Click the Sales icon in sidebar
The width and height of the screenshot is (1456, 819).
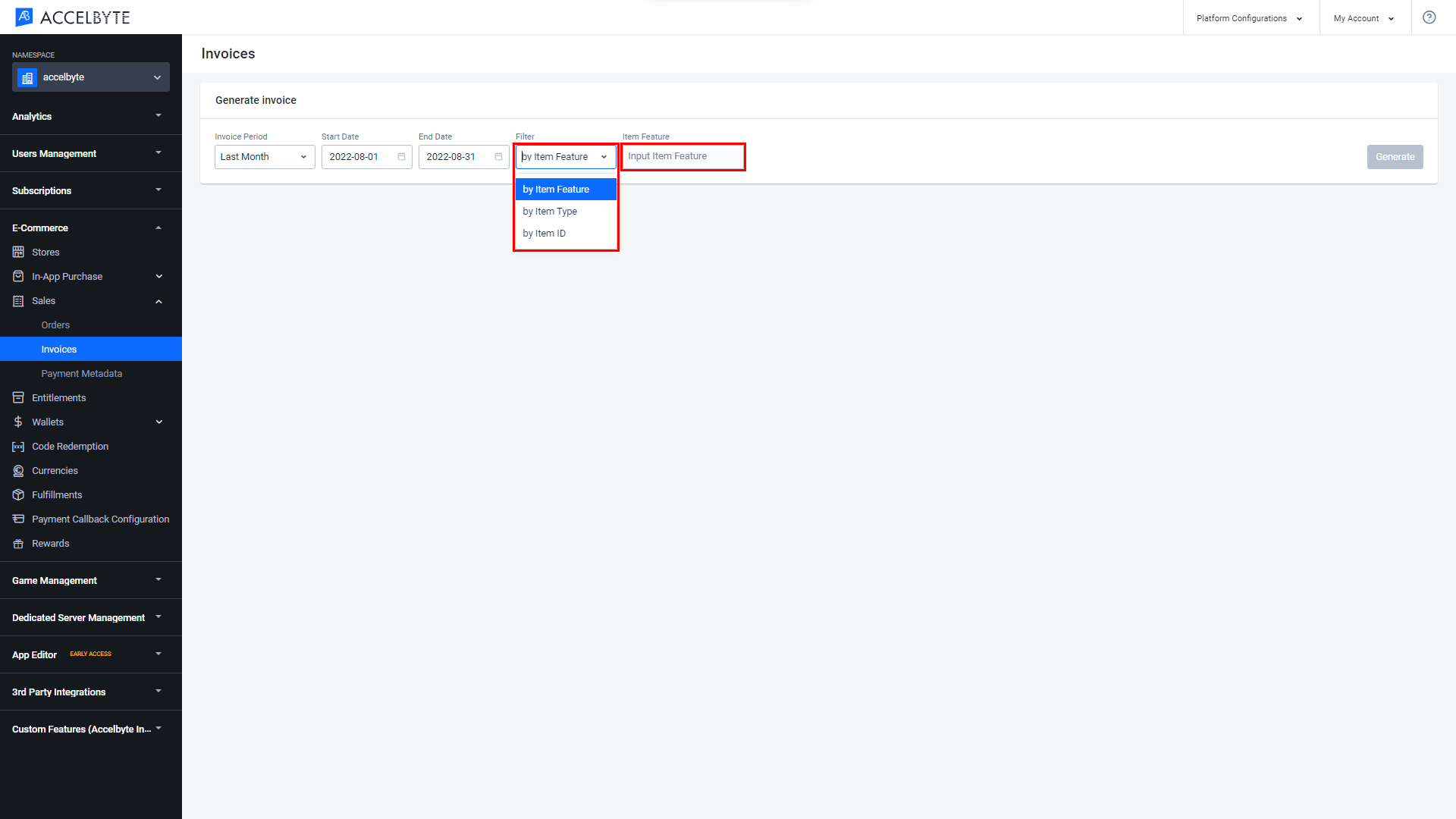point(18,301)
